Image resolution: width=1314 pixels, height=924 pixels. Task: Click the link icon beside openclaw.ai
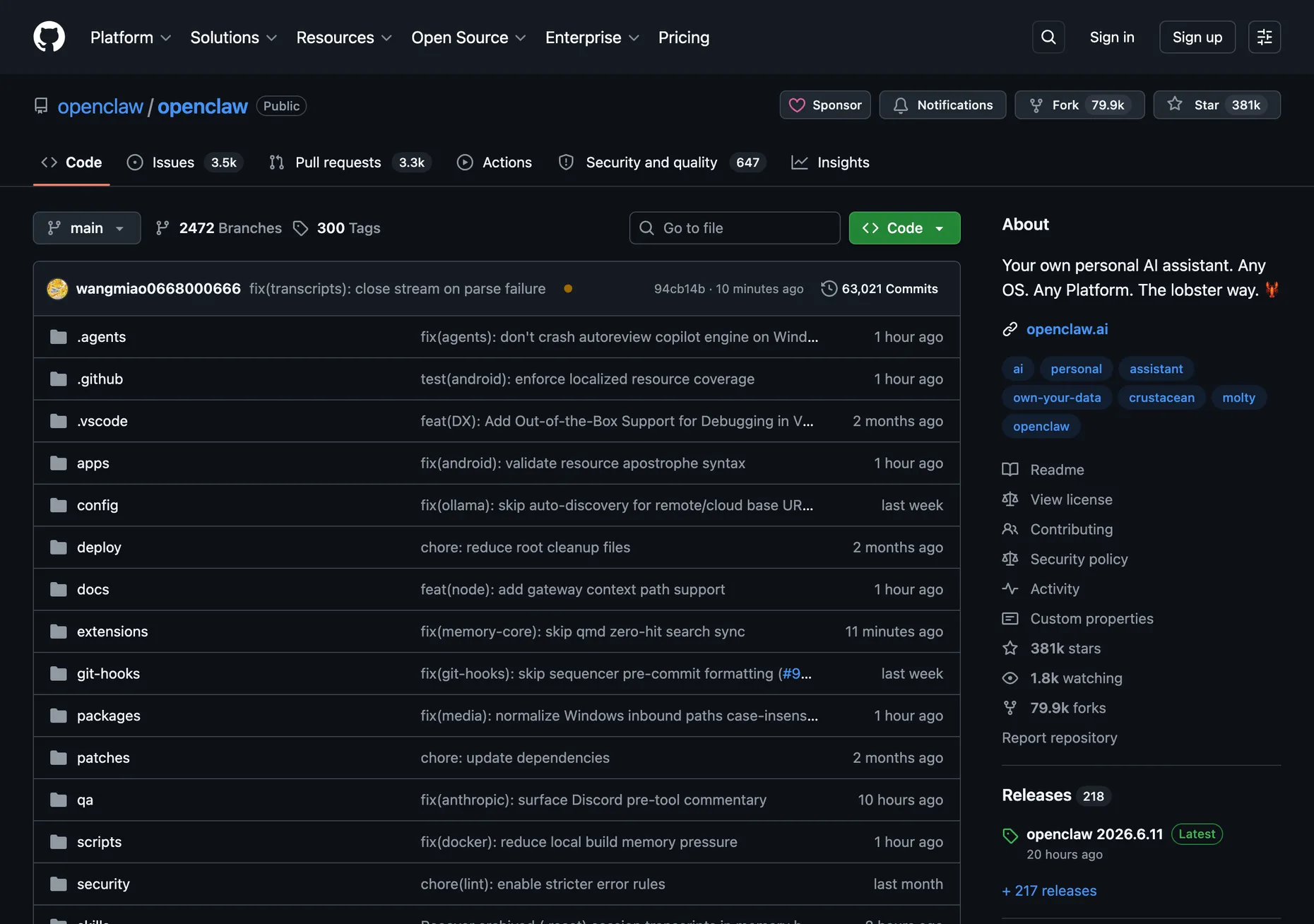(1010, 329)
